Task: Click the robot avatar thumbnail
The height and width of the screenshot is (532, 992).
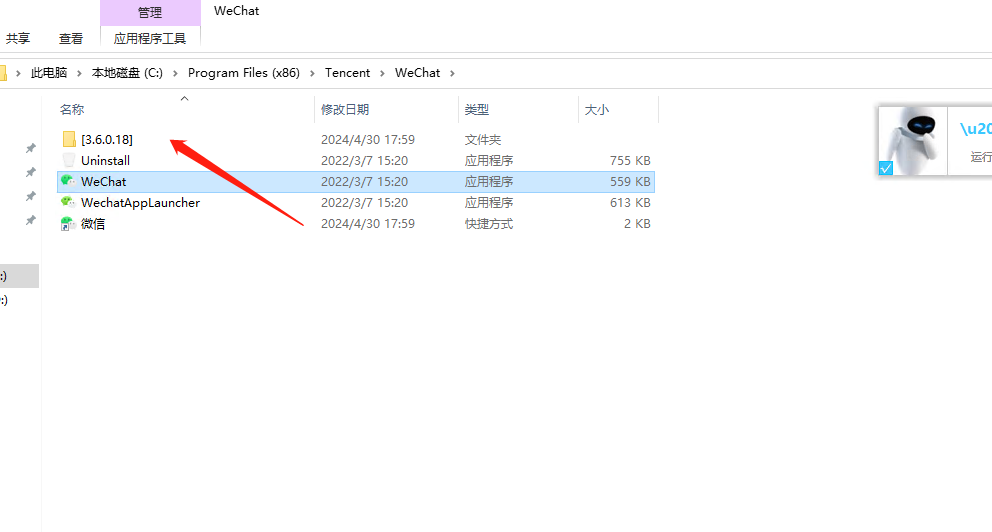Action: coord(912,140)
